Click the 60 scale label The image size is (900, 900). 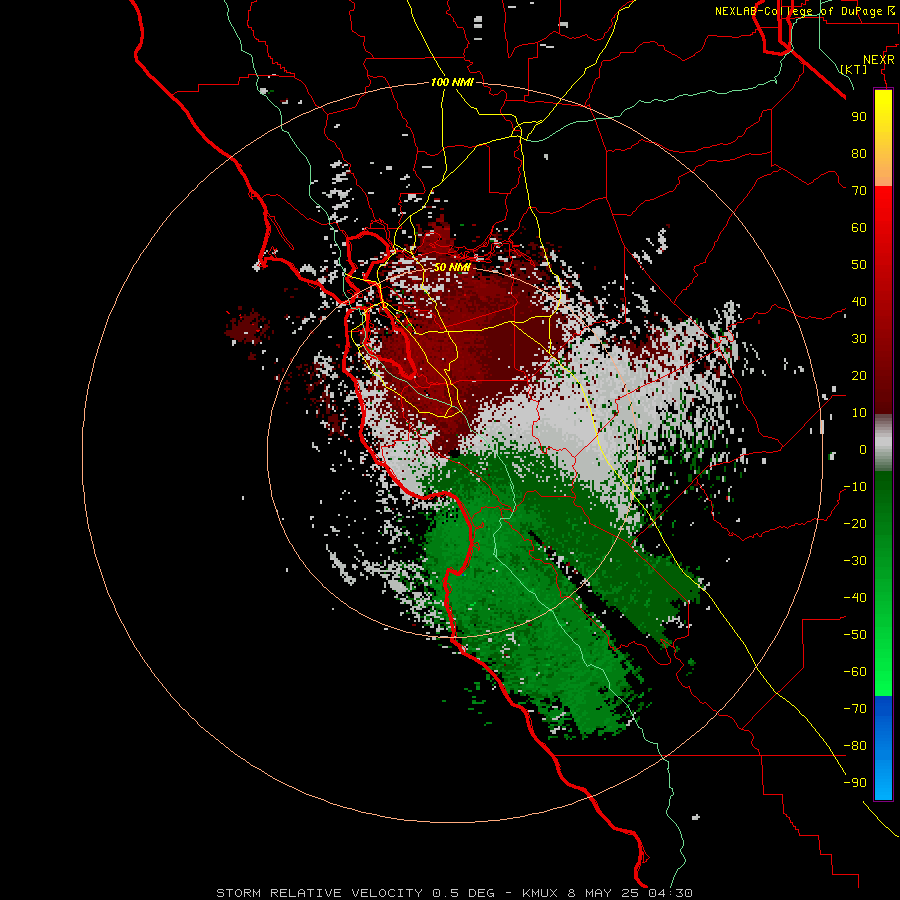click(x=859, y=228)
